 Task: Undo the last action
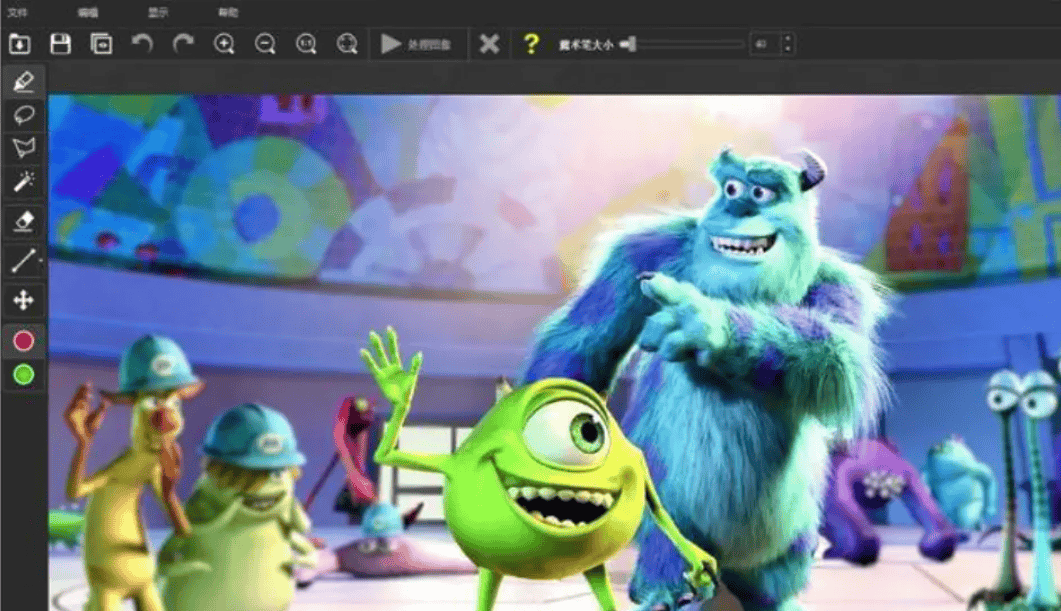point(142,44)
